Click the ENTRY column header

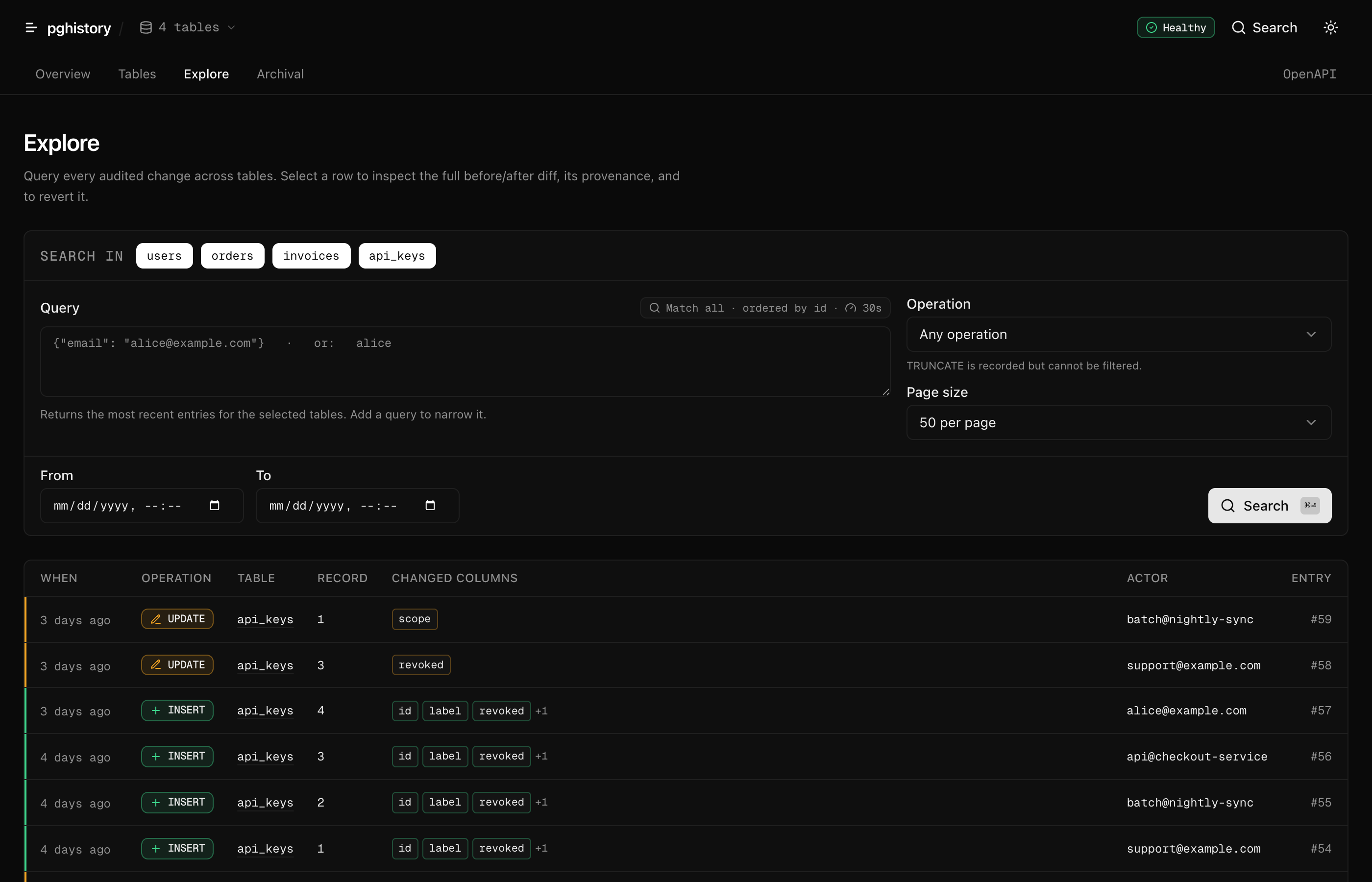(x=1311, y=578)
